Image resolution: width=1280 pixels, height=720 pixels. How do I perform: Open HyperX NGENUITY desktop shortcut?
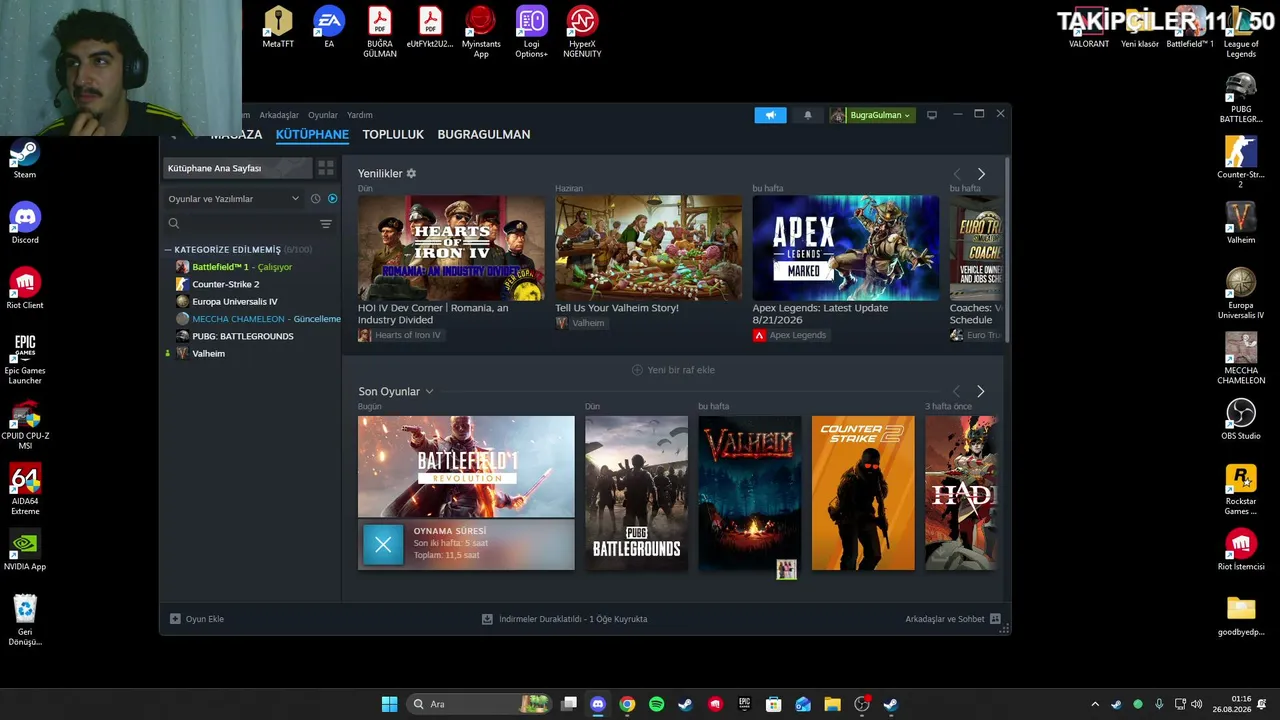point(582,32)
